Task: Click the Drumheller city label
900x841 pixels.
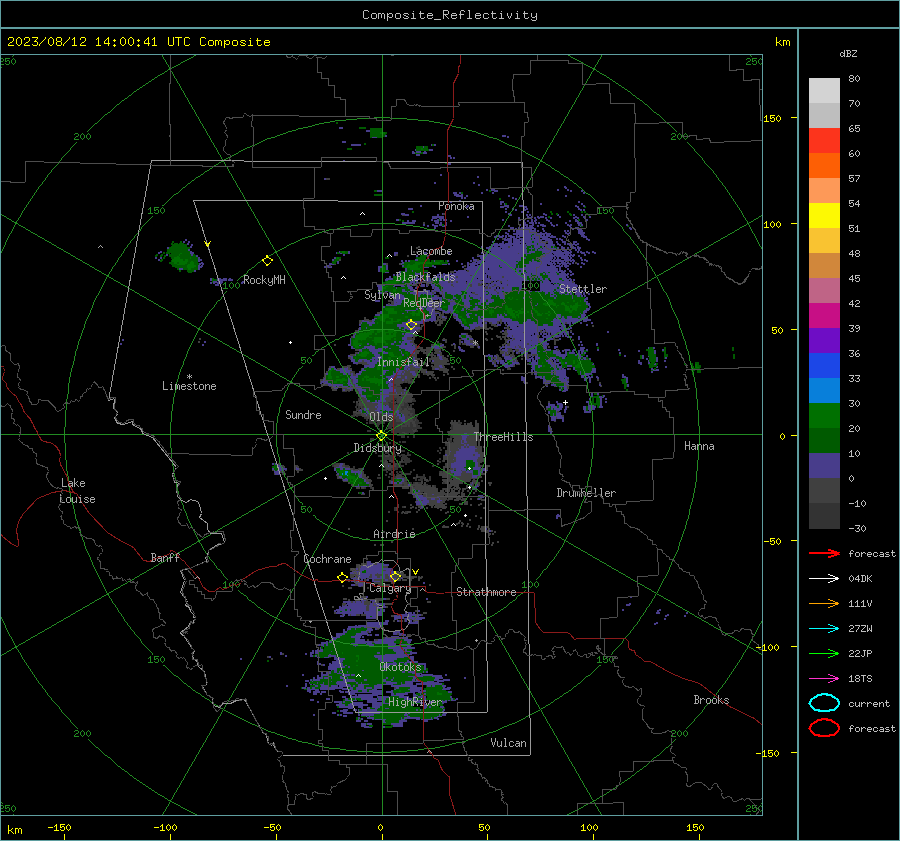Action: [x=586, y=493]
